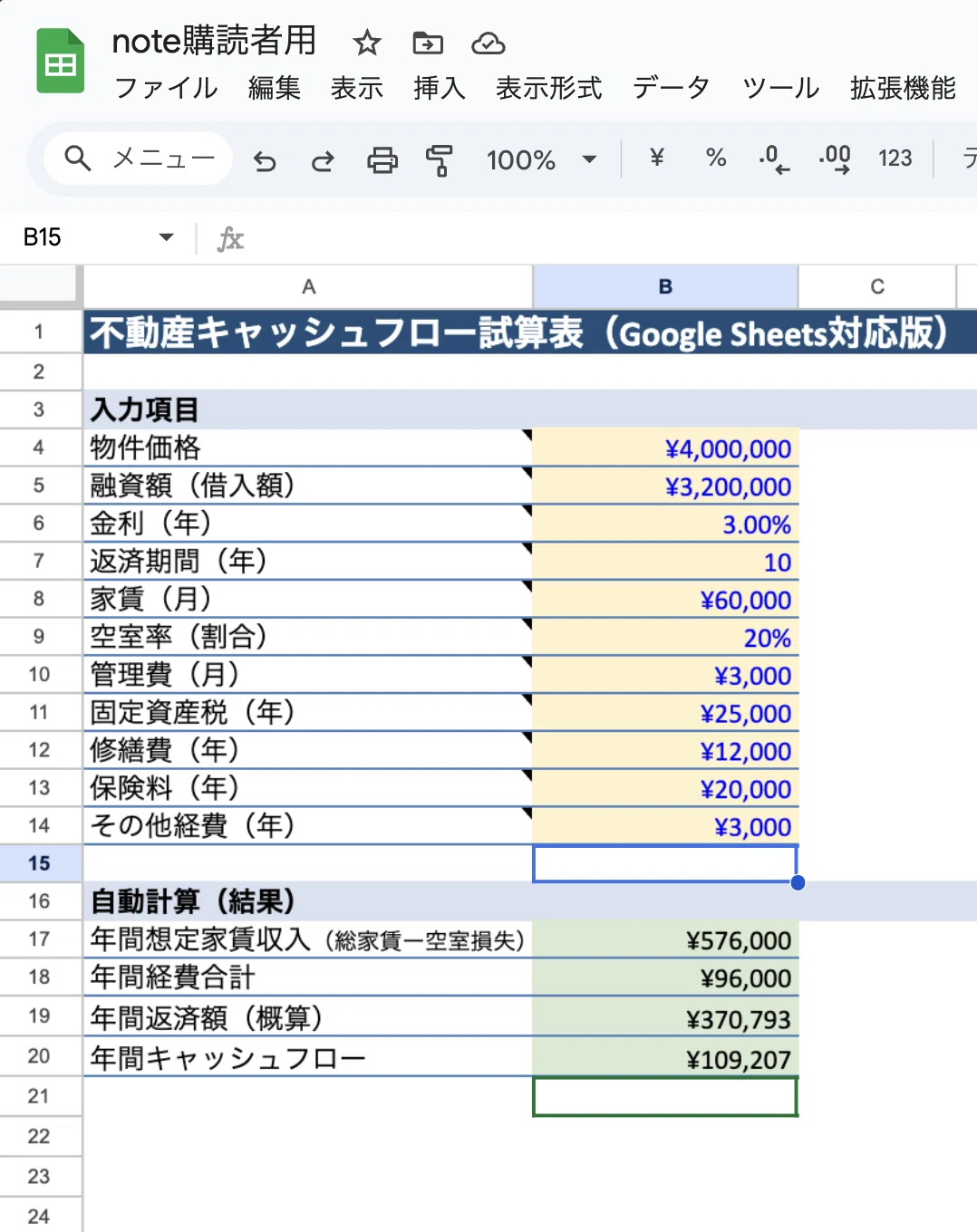Click the 物件価格 label cell
Image resolution: width=977 pixels, height=1232 pixels.
coord(308,448)
